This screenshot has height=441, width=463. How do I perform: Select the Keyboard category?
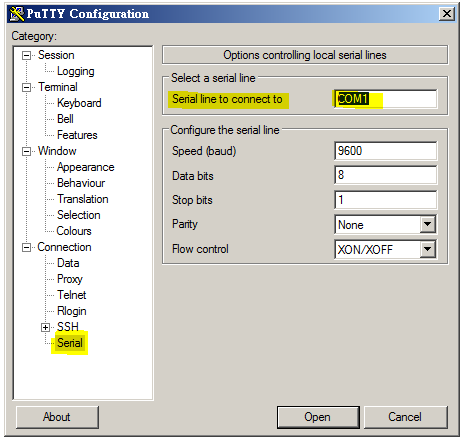point(79,103)
